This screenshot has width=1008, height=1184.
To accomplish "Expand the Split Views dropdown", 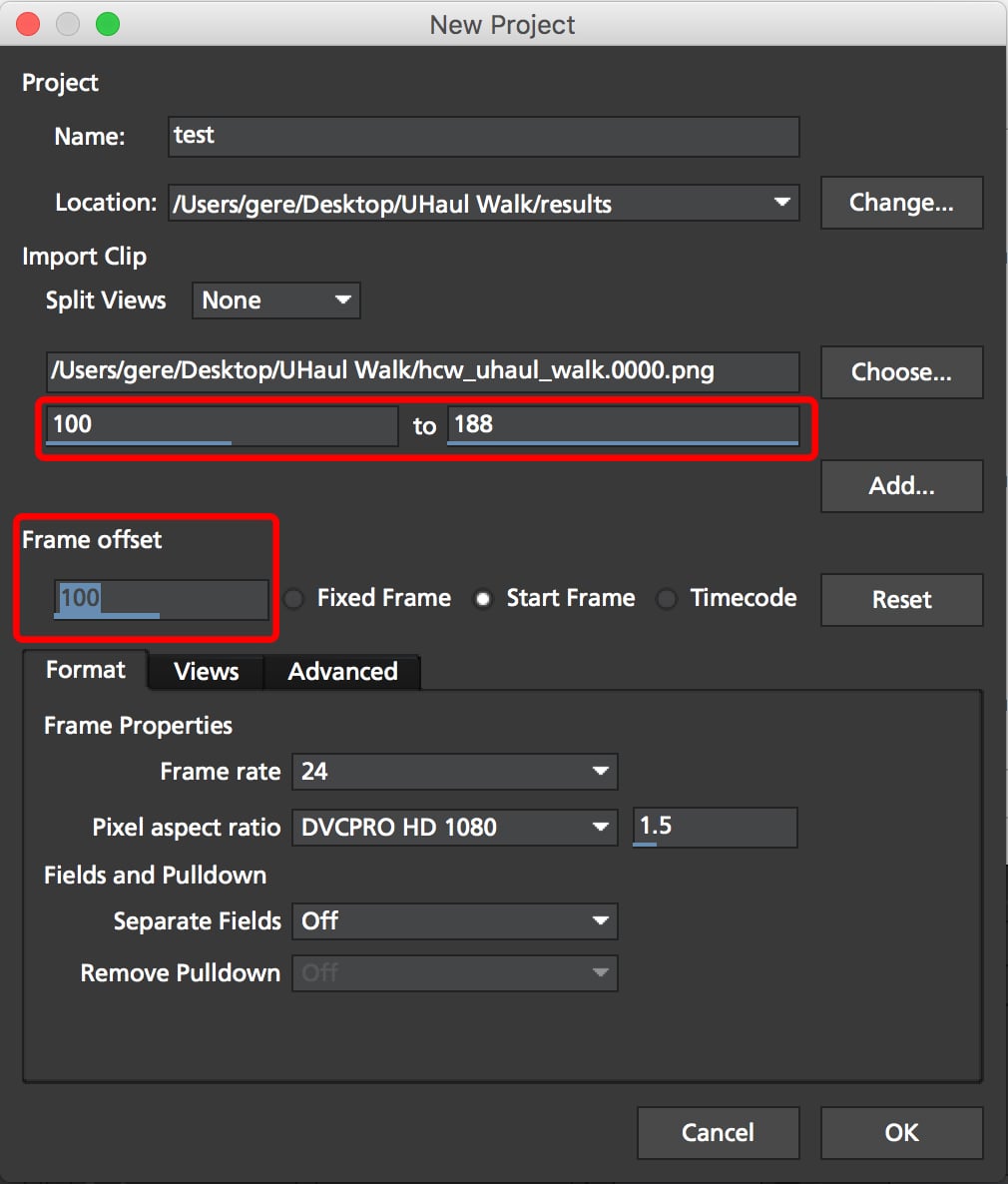I will point(275,300).
